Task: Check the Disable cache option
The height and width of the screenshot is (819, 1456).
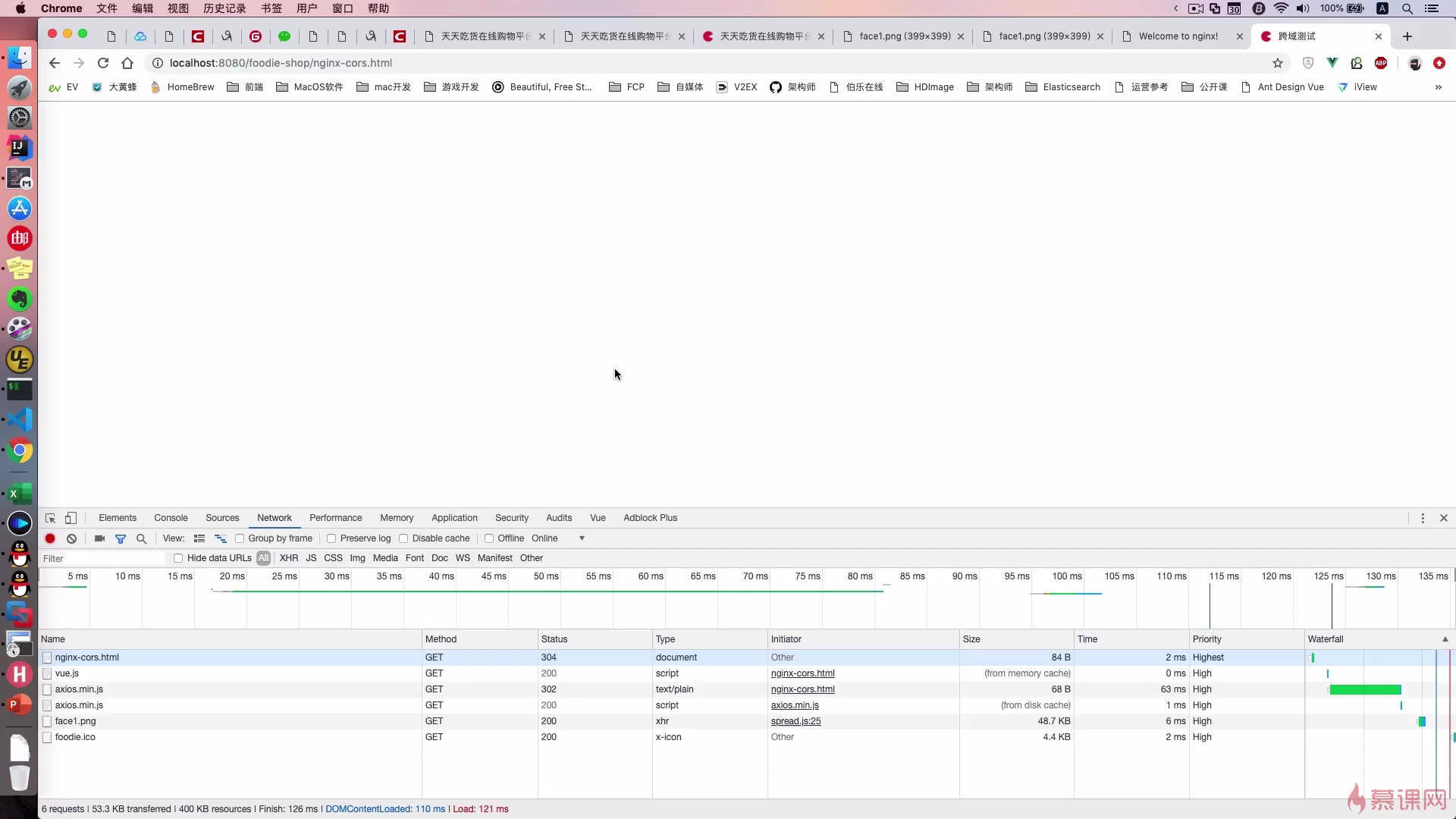Action: pyautogui.click(x=403, y=538)
